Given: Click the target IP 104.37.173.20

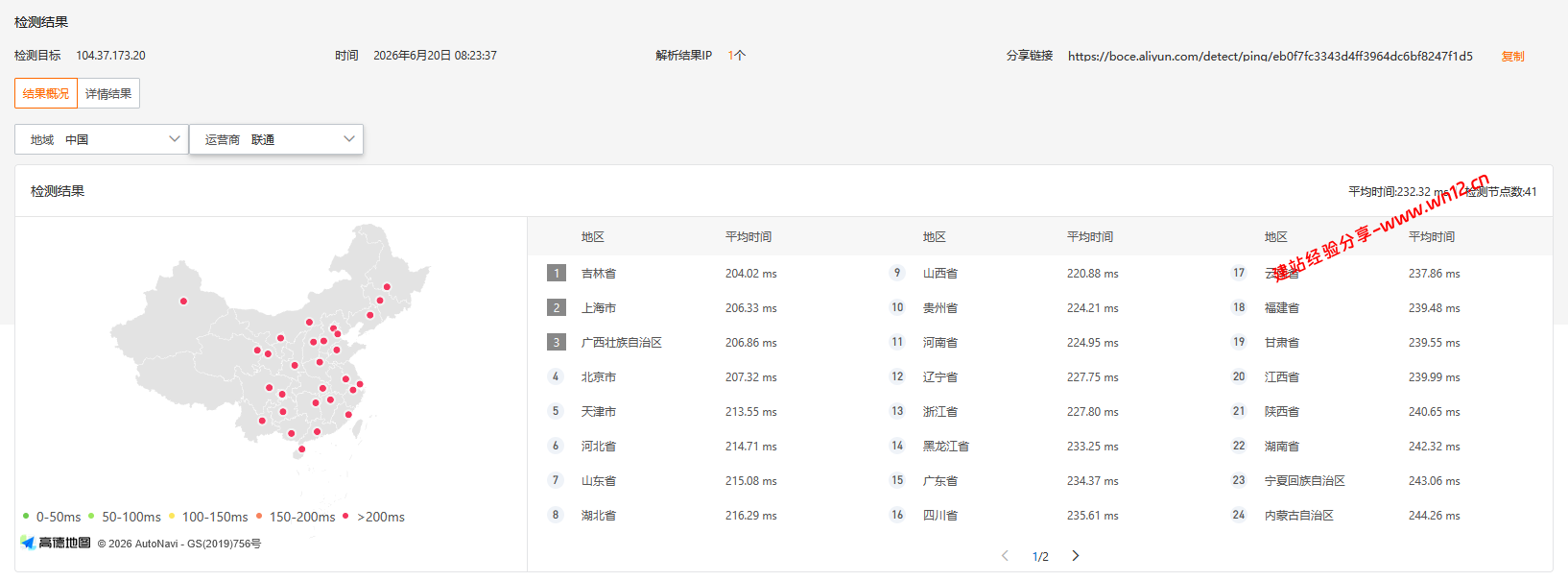Looking at the screenshot, I should (x=111, y=56).
